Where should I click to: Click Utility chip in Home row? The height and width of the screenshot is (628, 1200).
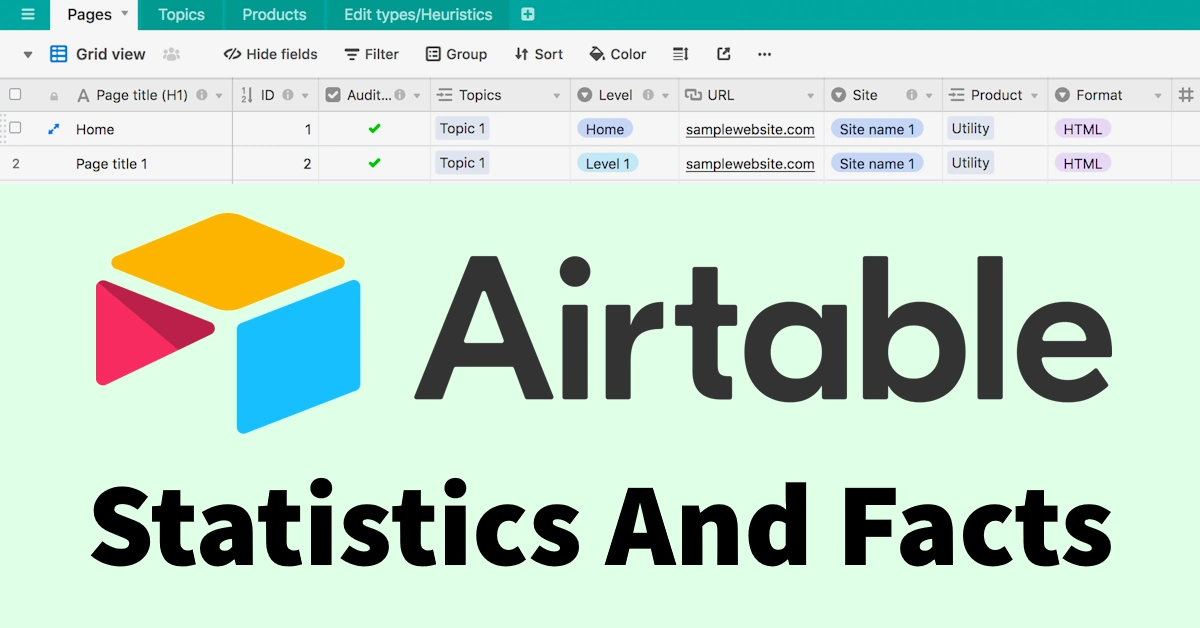pos(970,128)
